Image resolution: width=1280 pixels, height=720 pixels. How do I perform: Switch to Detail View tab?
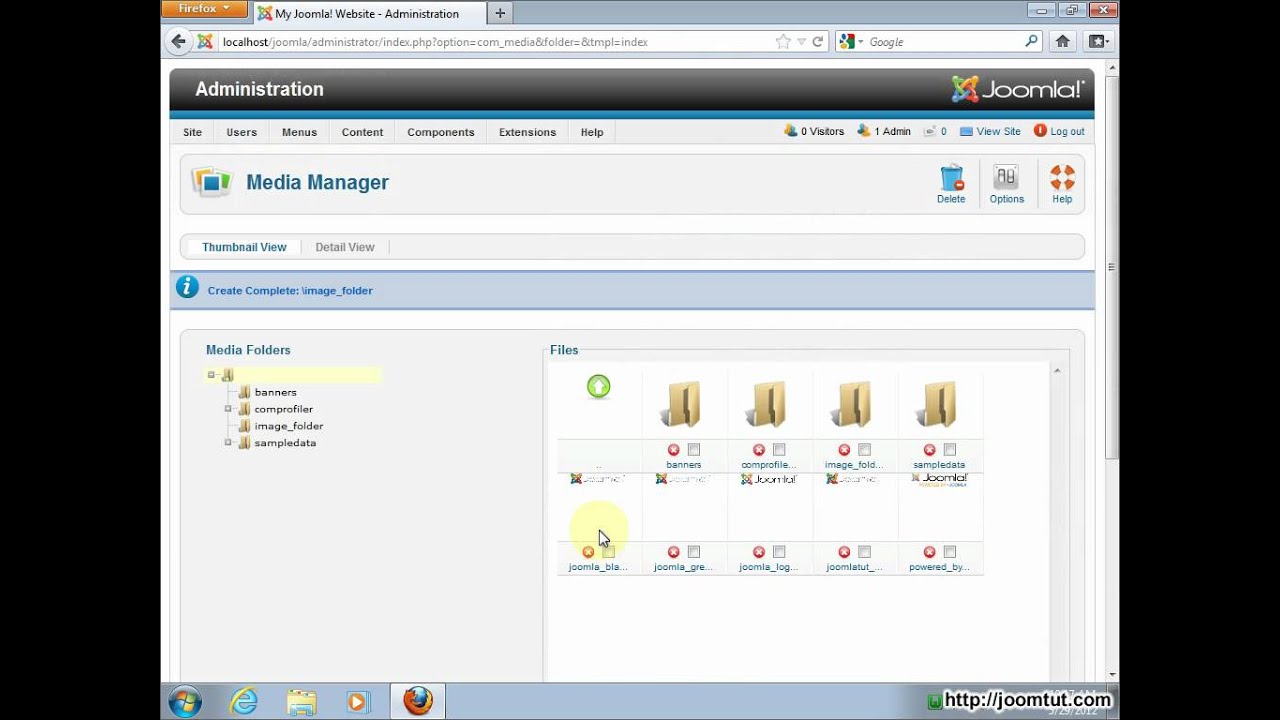[x=344, y=247]
